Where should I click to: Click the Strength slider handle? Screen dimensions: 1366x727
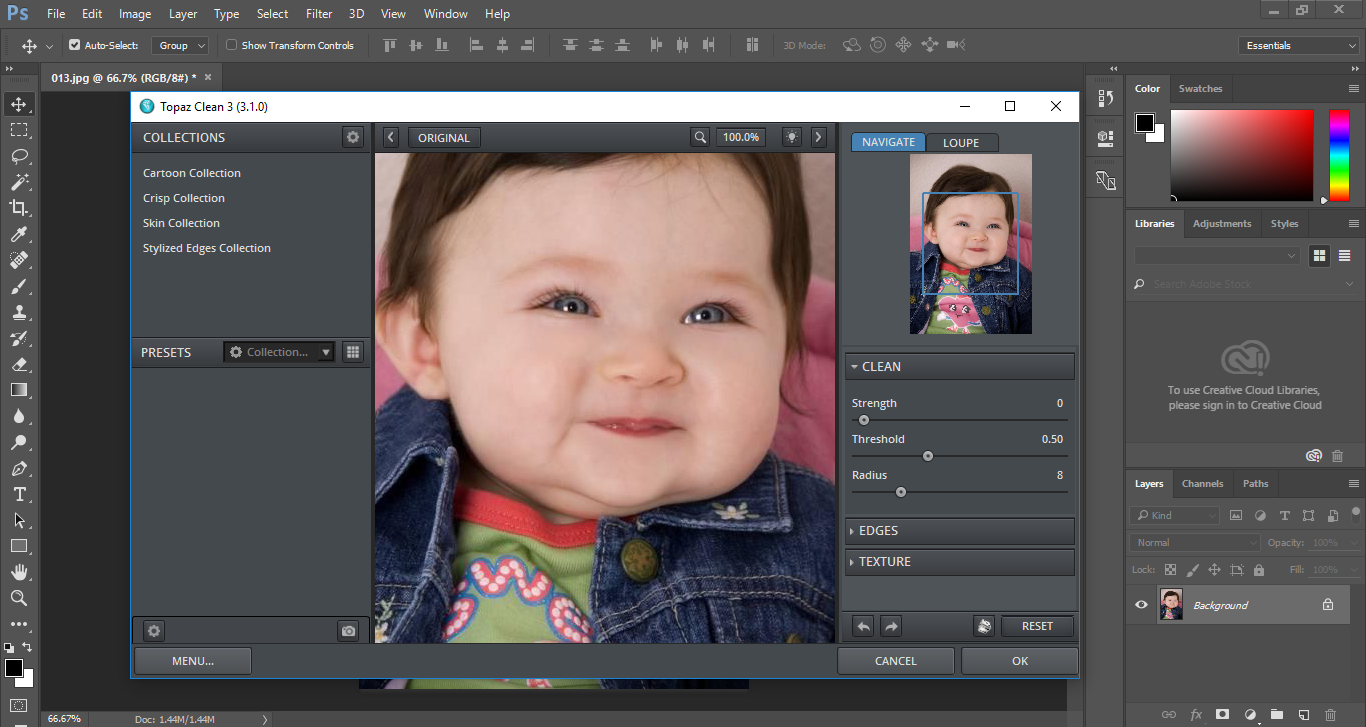click(x=864, y=420)
